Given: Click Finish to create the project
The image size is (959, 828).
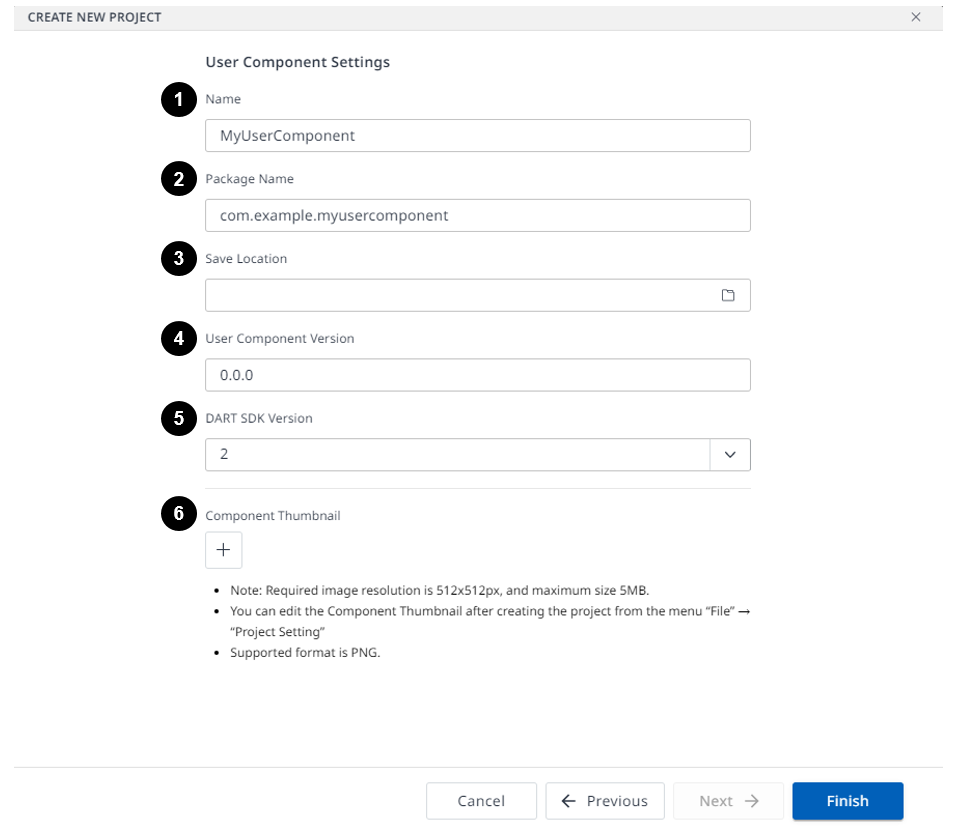Looking at the screenshot, I should pos(848,801).
